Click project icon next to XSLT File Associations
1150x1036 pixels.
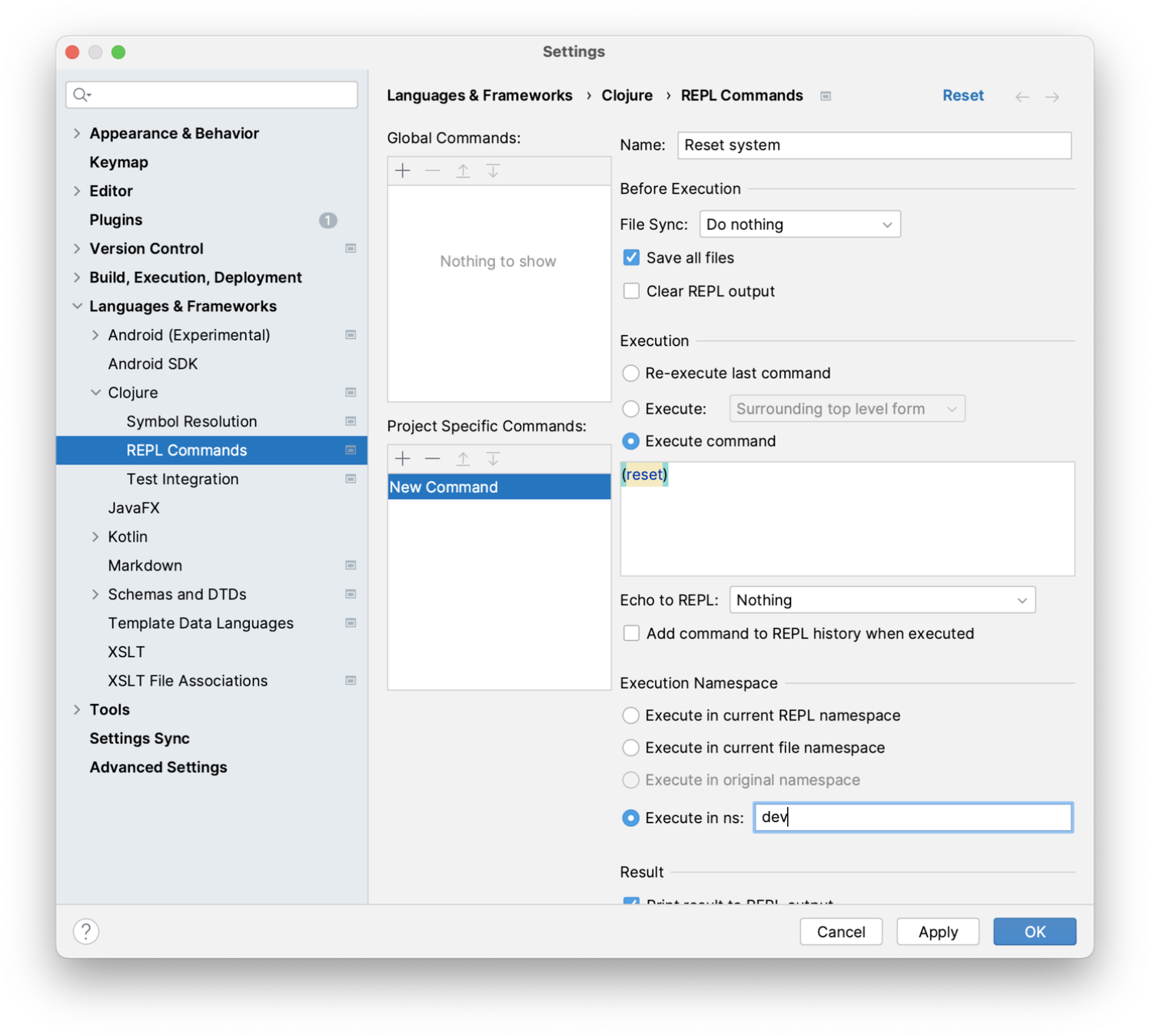(351, 681)
